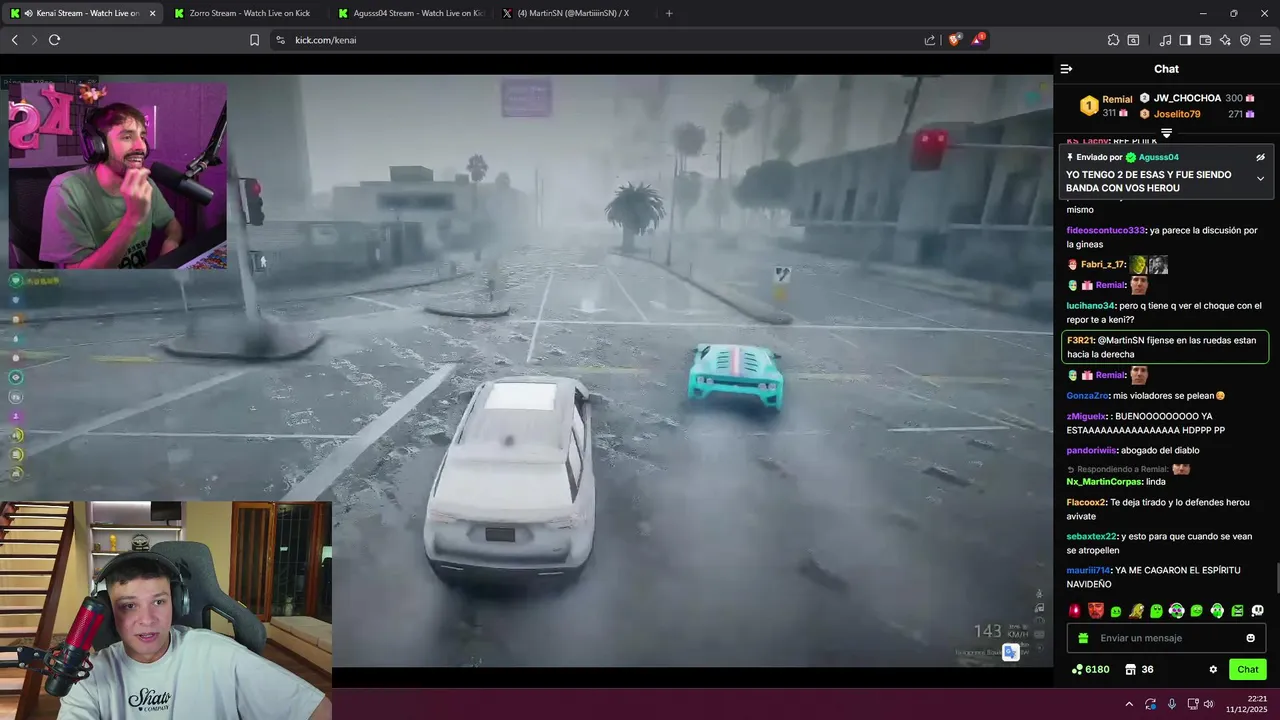Screen dimensions: 1280x720
Task: Collapse the chat panel with the arrow icon
Action: 1066,69
